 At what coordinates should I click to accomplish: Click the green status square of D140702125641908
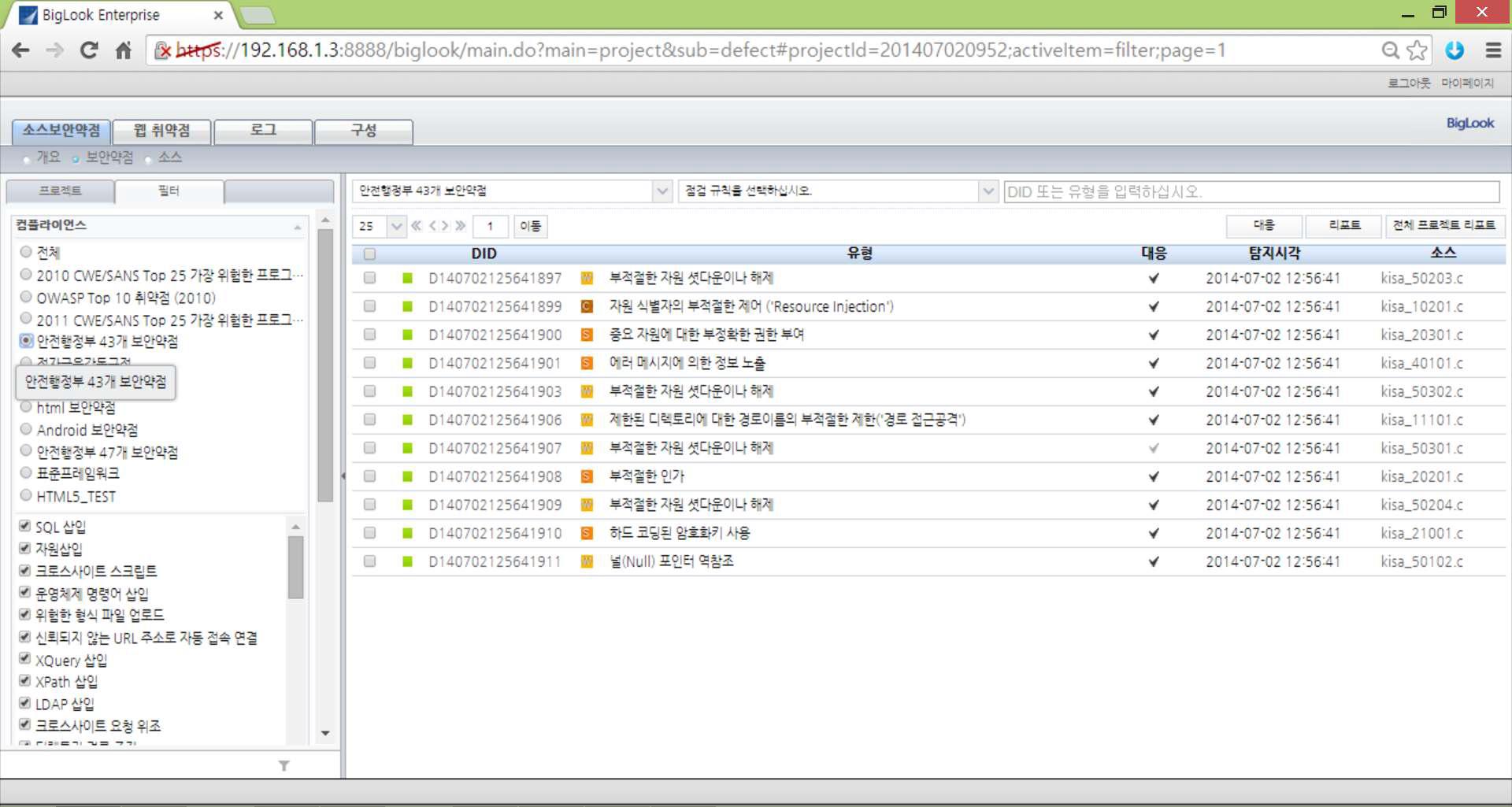407,476
